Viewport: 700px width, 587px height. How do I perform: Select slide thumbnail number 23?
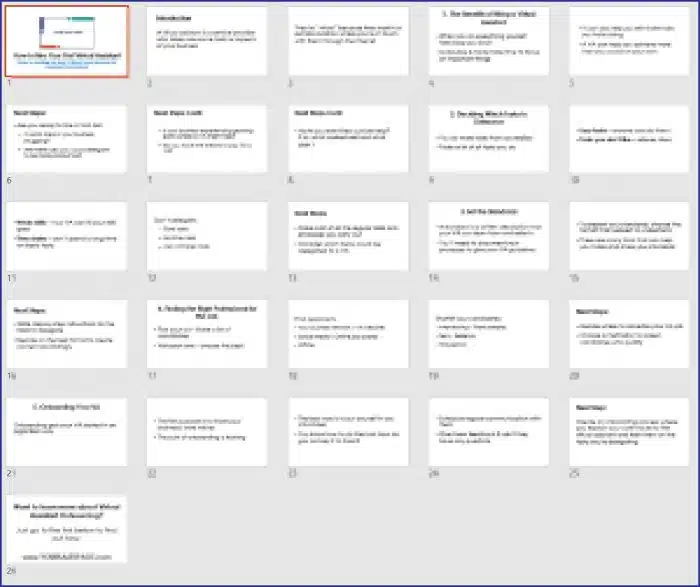coord(348,432)
